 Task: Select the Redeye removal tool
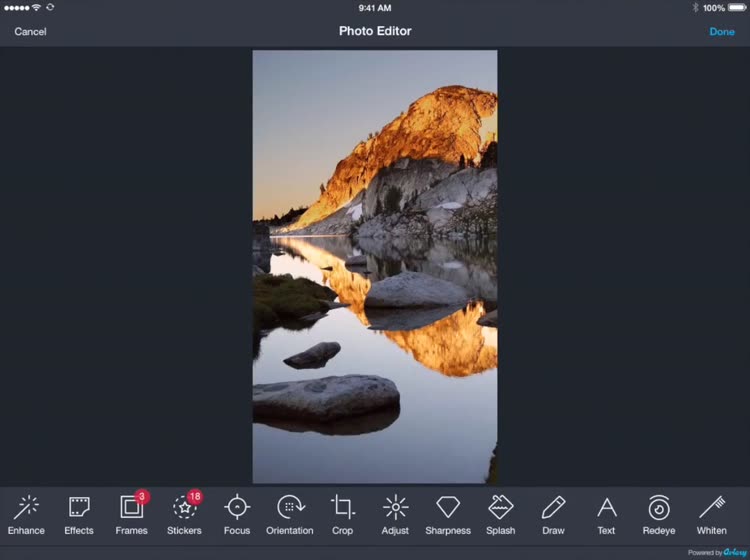659,515
